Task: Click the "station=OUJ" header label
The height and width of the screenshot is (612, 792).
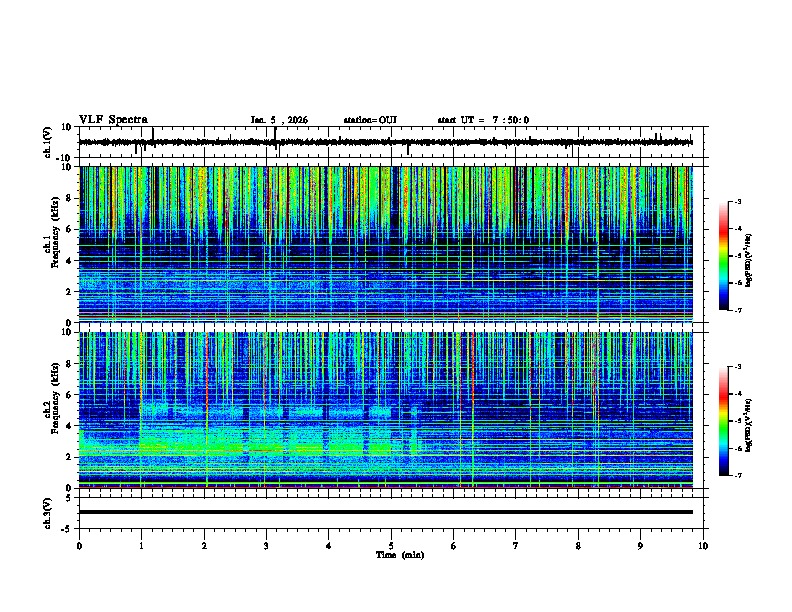Action: click(x=370, y=120)
